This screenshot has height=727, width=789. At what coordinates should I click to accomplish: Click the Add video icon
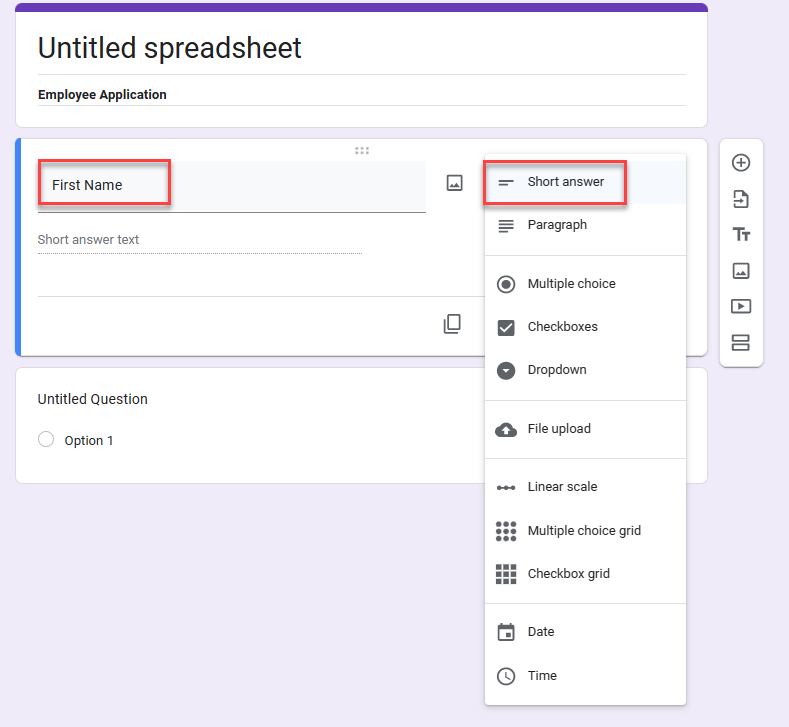[741, 307]
